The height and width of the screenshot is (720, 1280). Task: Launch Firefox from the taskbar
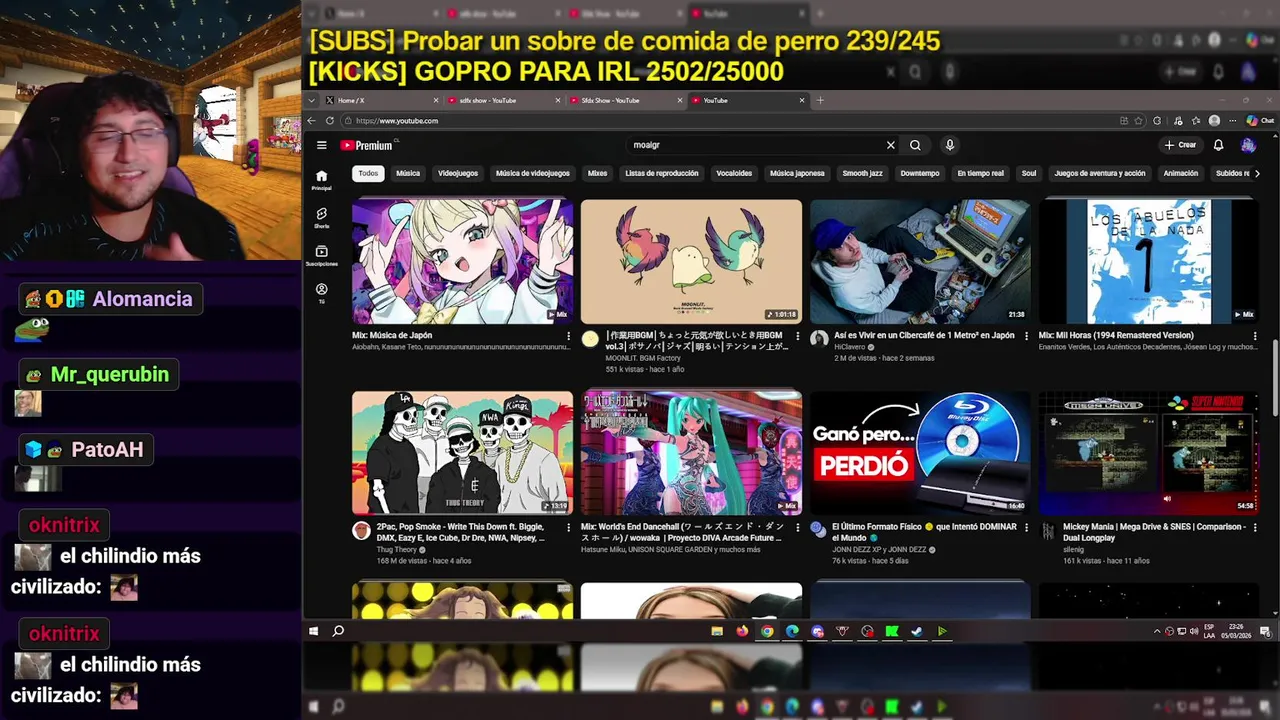[x=742, y=631]
